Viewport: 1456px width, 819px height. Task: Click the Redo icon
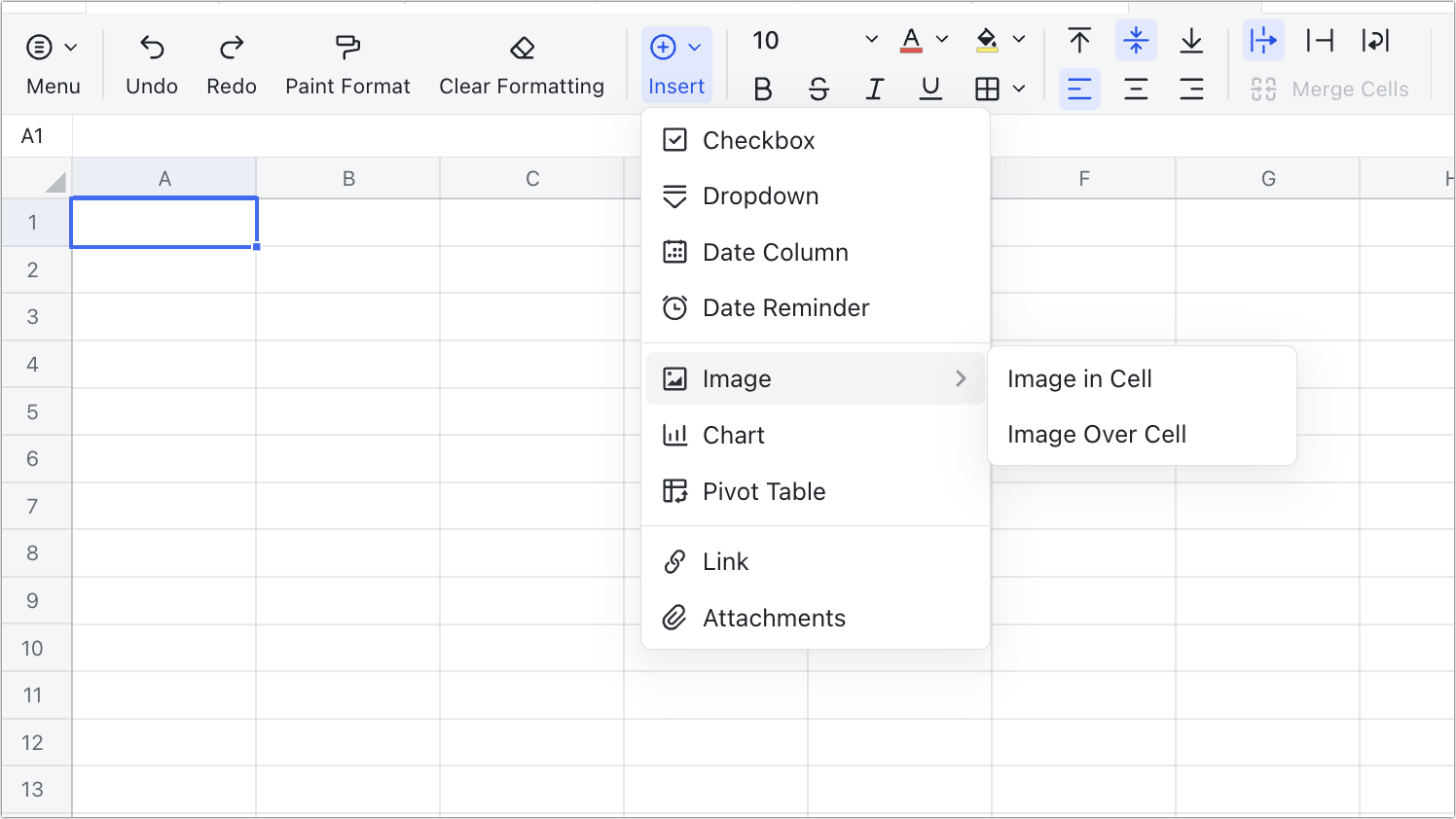pyautogui.click(x=231, y=46)
